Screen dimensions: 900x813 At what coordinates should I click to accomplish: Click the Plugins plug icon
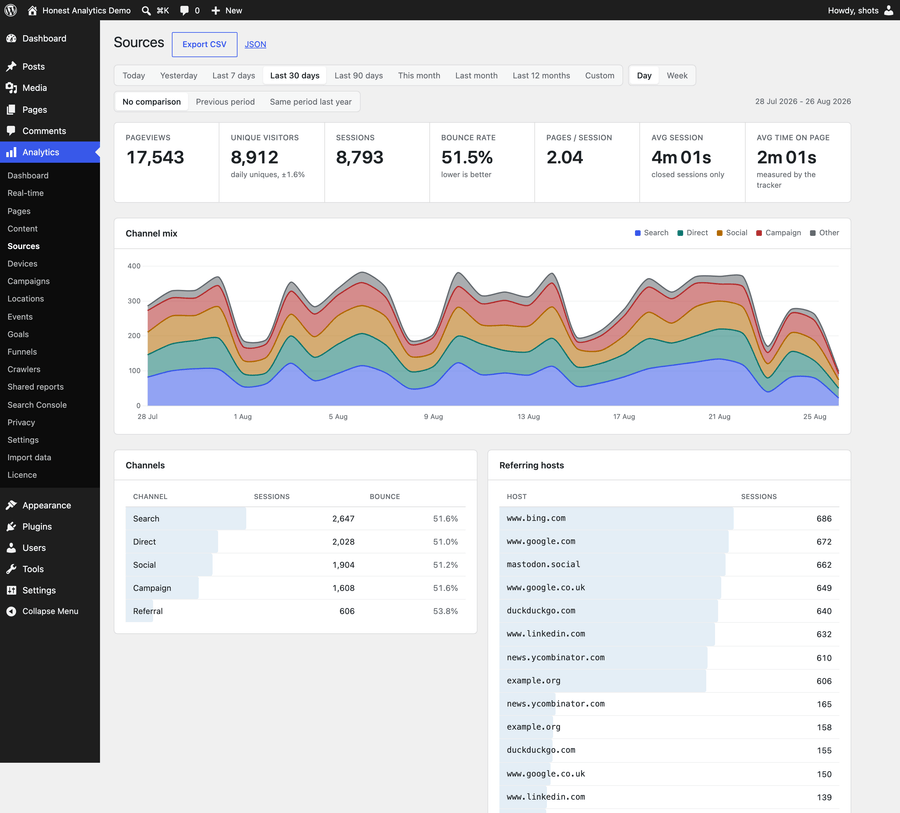coord(11,526)
